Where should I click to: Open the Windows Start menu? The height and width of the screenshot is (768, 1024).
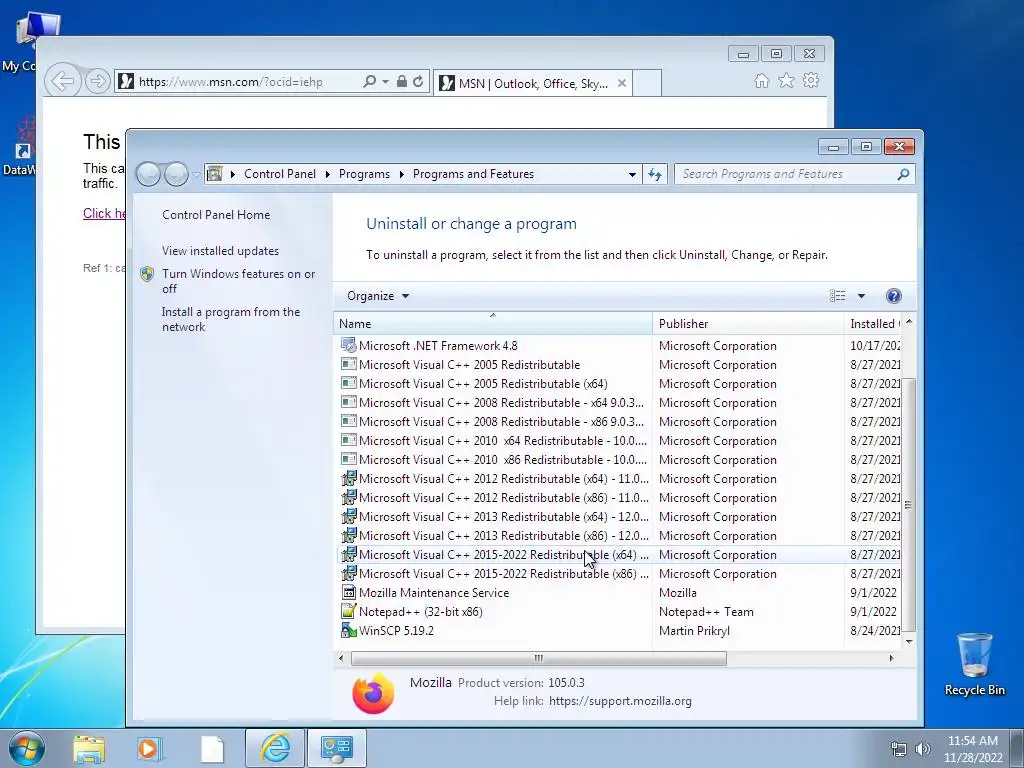(x=26, y=748)
